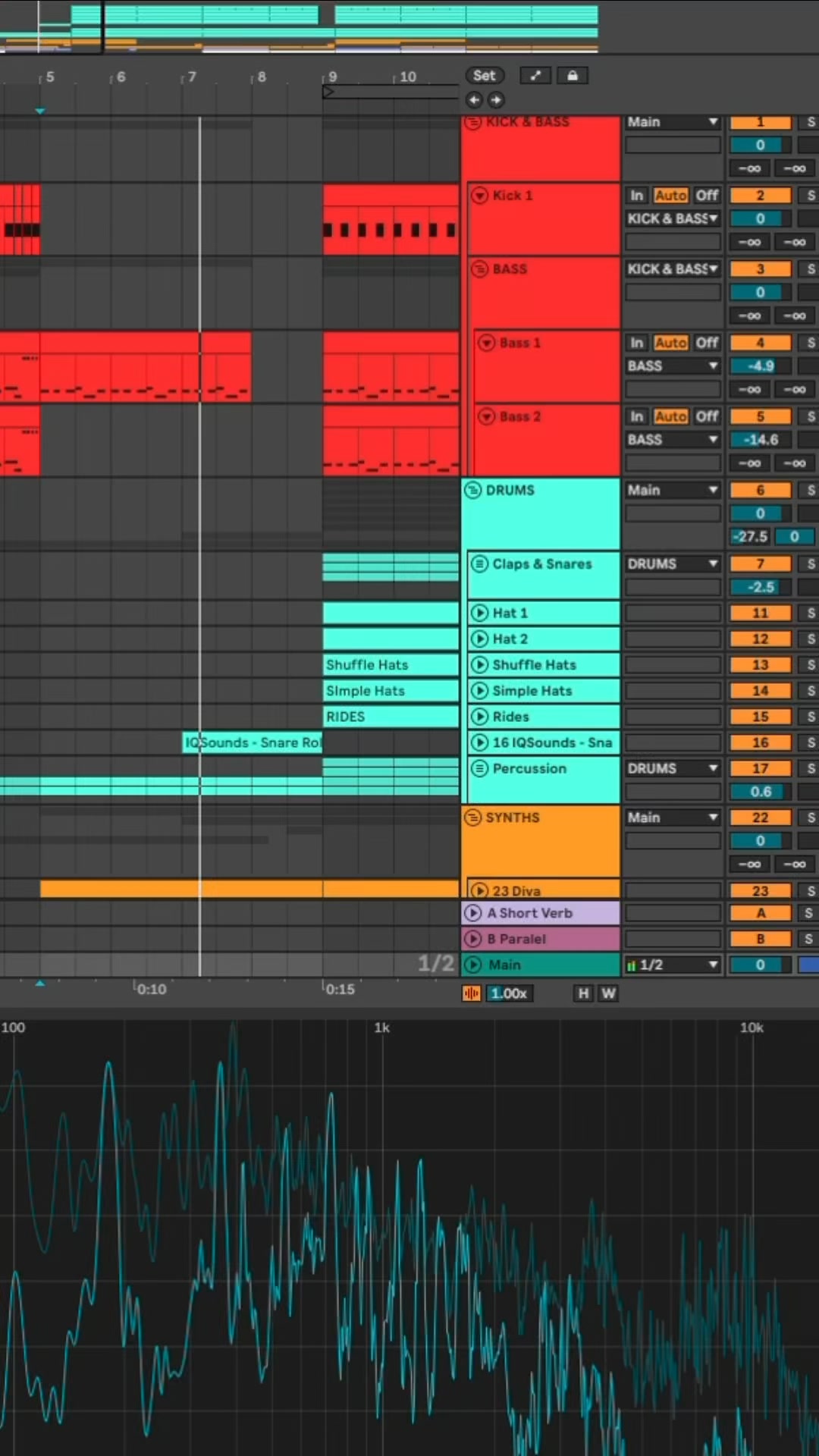Open Main track 1/2 output dropdown
819x1456 pixels.
pyautogui.click(x=673, y=965)
